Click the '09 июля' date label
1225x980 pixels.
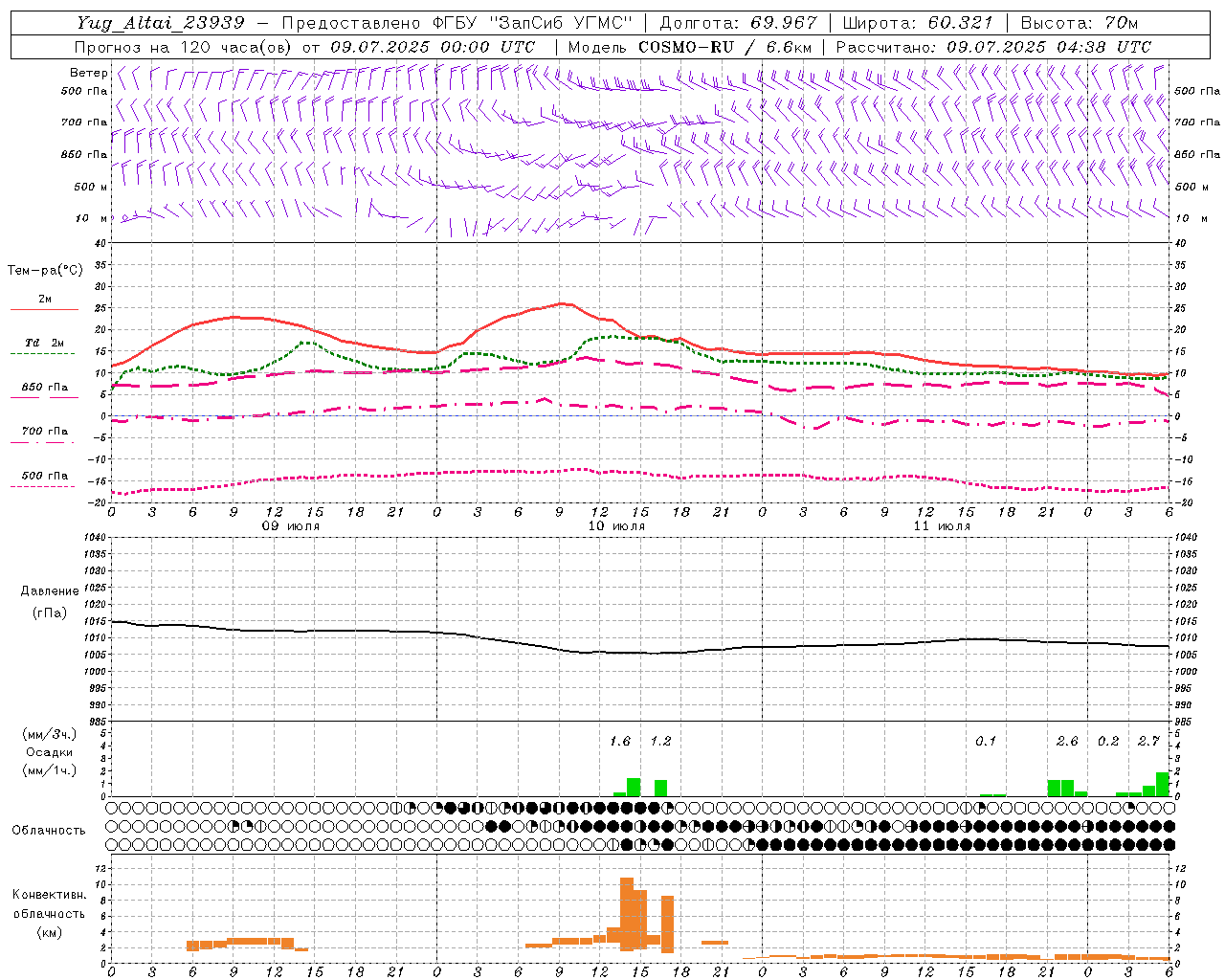tap(291, 526)
